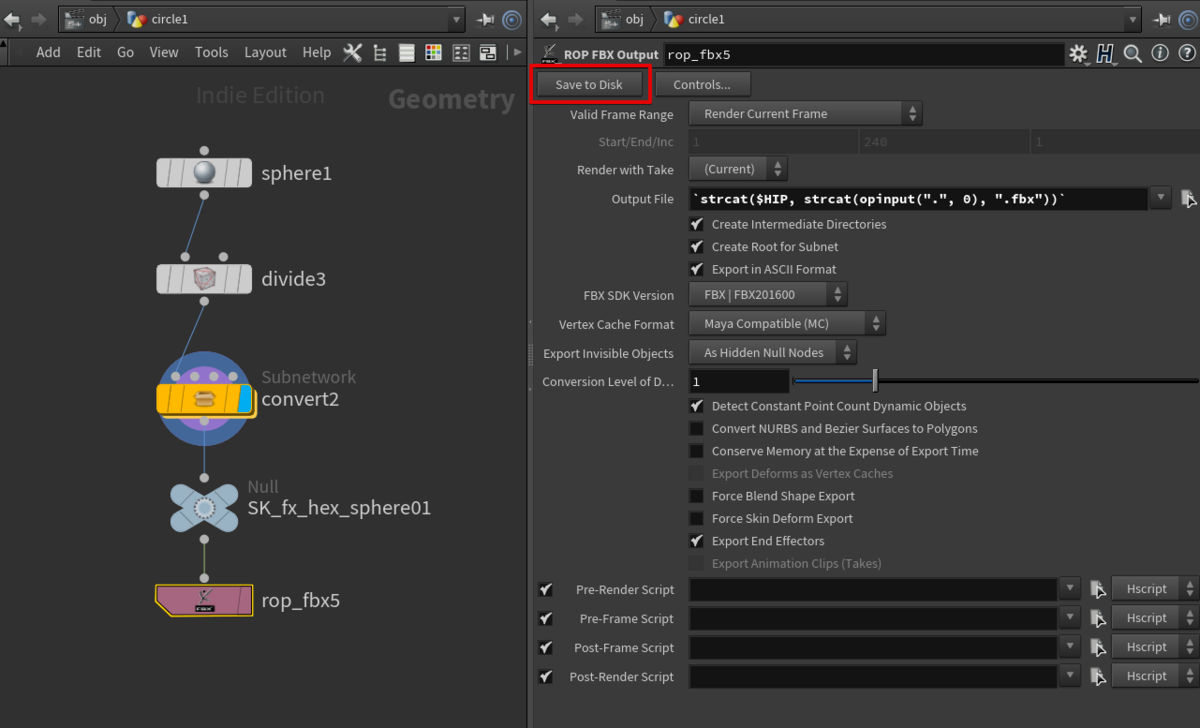The width and height of the screenshot is (1200, 728).
Task: Open the Houdini H presets menu
Action: coord(1105,55)
